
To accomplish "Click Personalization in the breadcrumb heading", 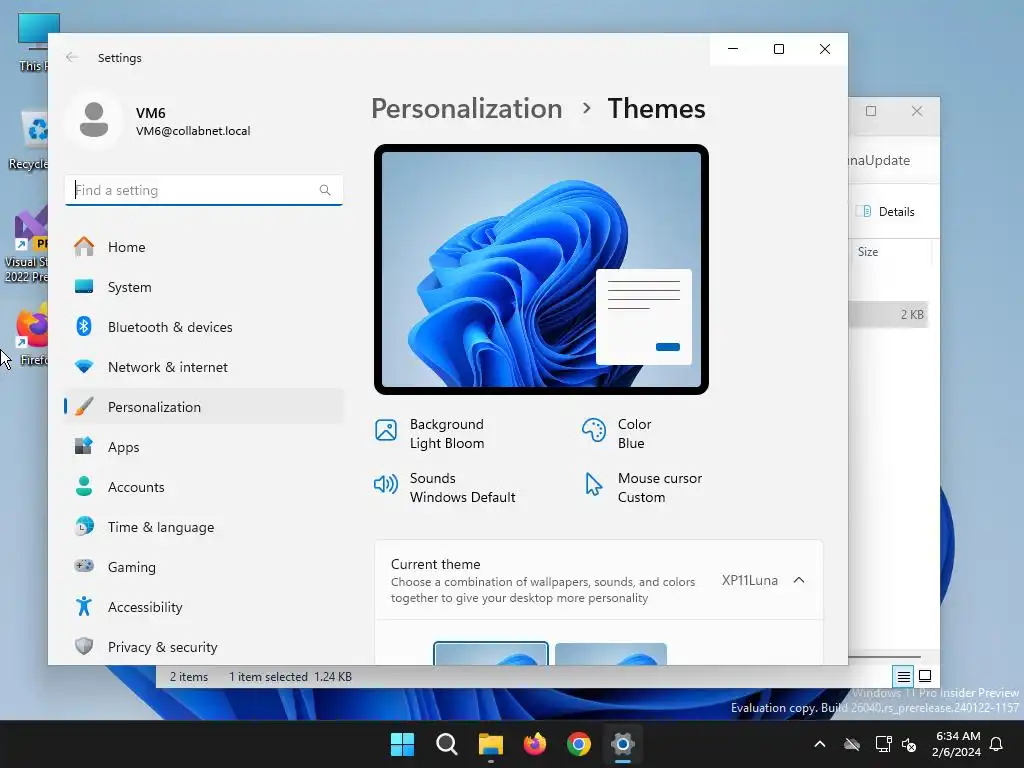I will coord(466,108).
